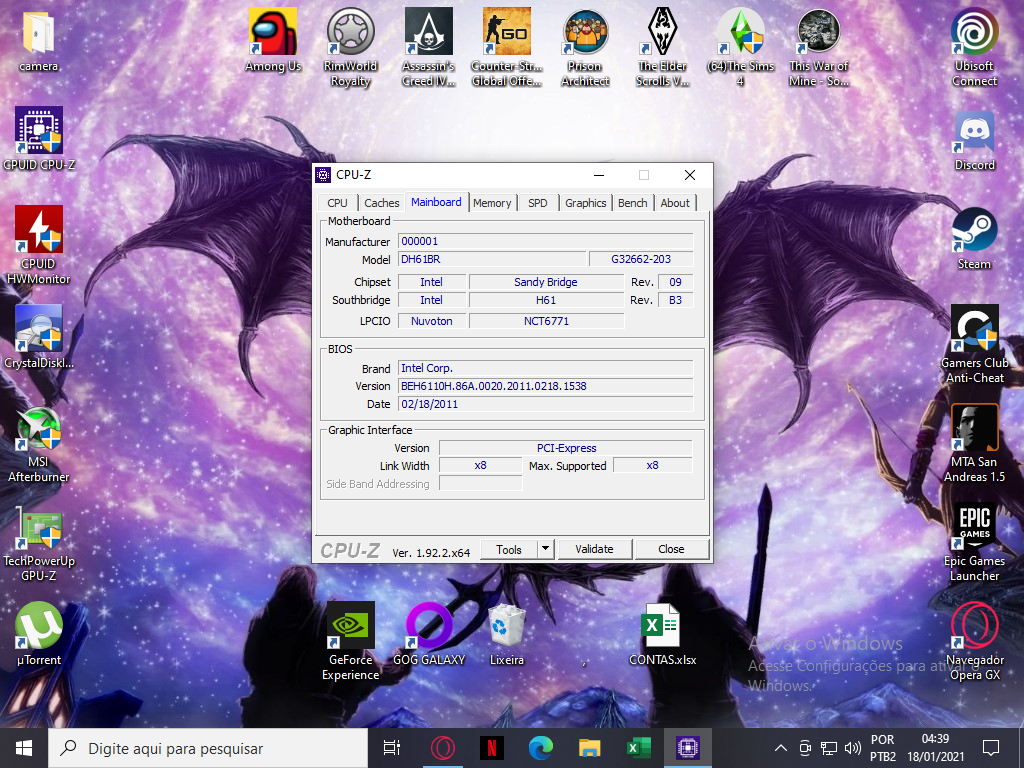Open Epic Games Launcher icon
1024x768 pixels.
pos(974,543)
